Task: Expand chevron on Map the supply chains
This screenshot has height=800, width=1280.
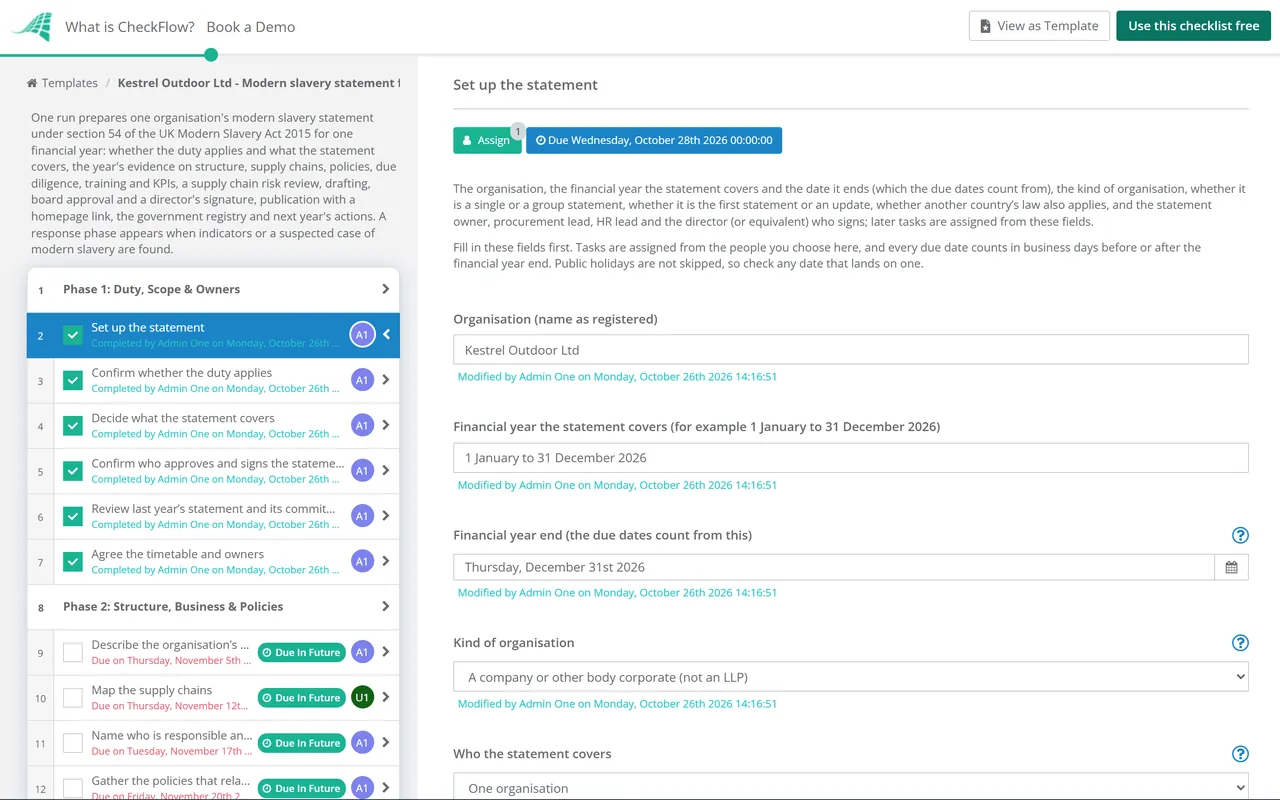Action: pyautogui.click(x=386, y=697)
